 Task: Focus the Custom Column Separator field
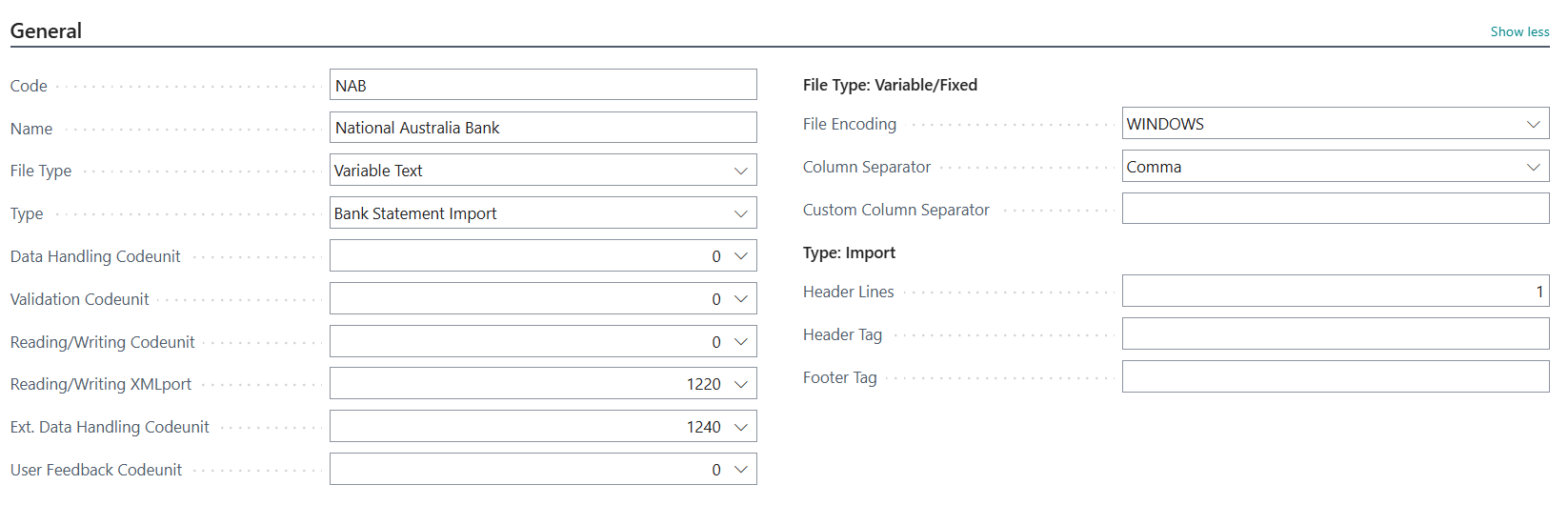[1335, 209]
